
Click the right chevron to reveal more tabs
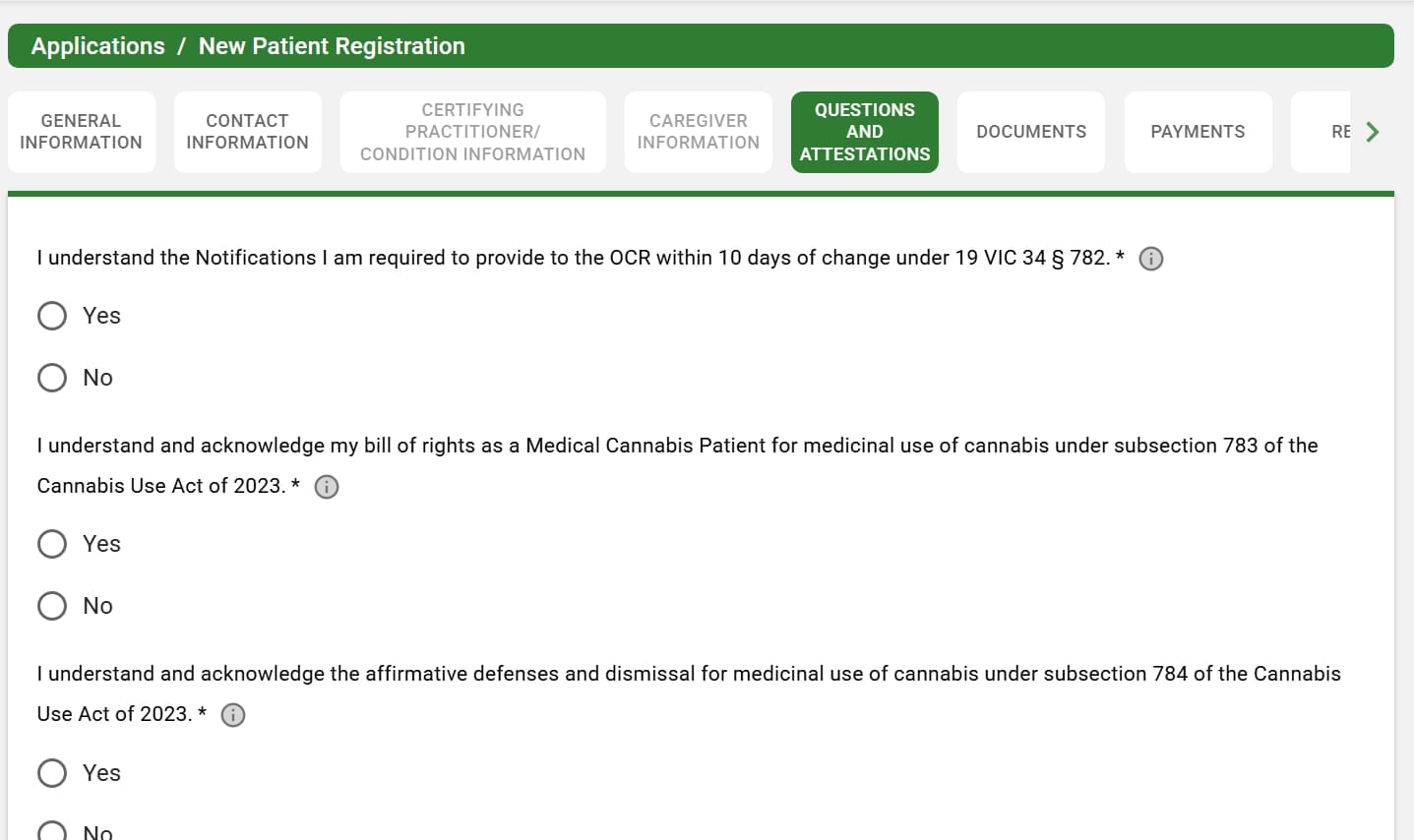click(x=1372, y=131)
